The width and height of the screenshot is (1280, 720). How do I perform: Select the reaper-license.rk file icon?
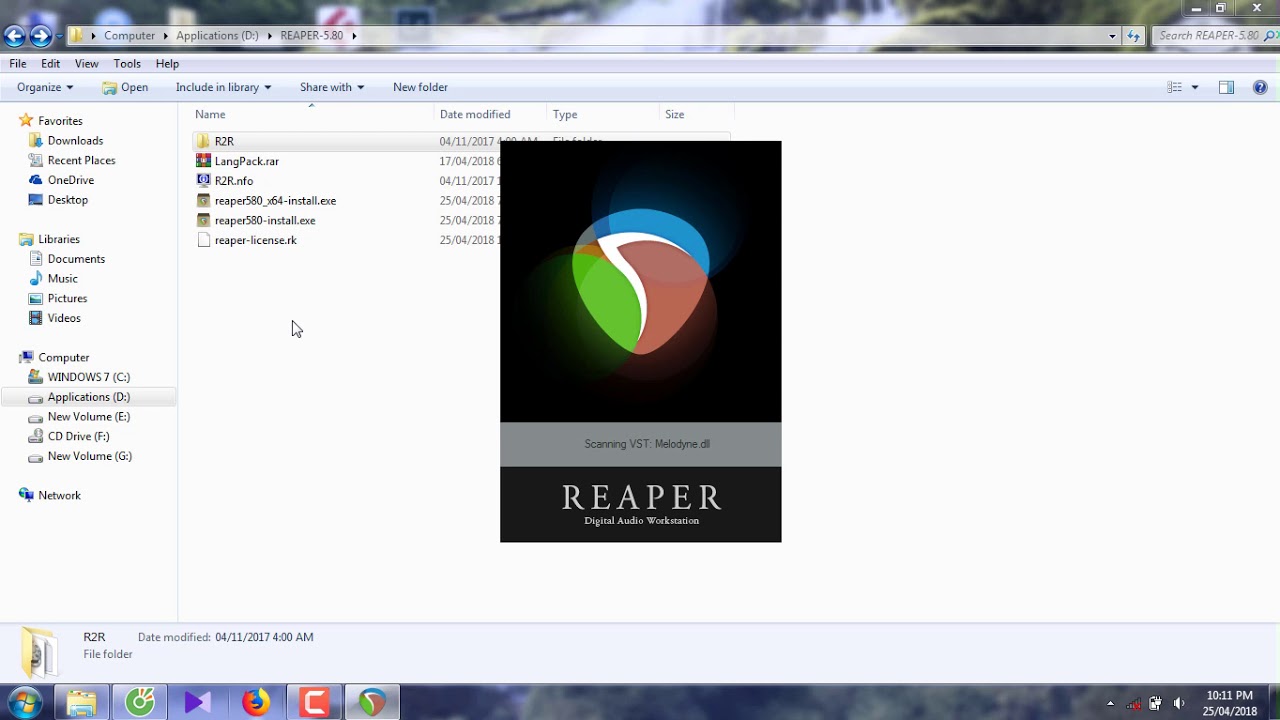(x=203, y=240)
